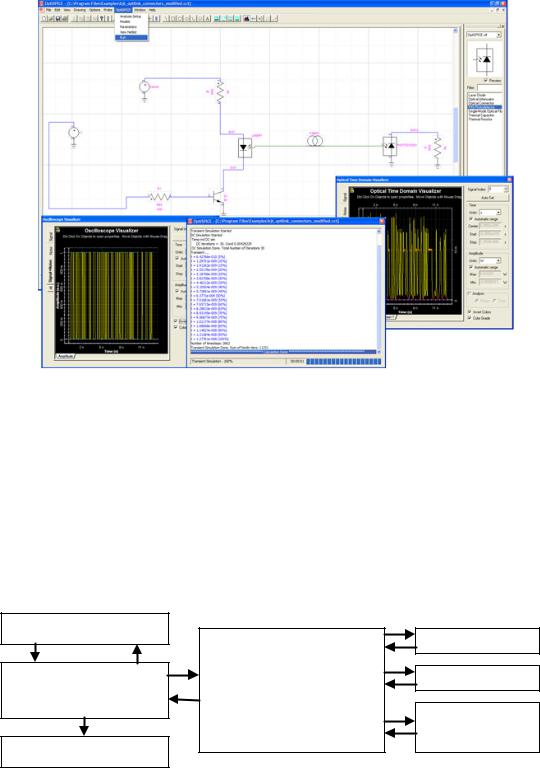Screen dimensions: 540x768
Task: Click Models in the OptiSPICE dropdown
Action: click(x=125, y=22)
